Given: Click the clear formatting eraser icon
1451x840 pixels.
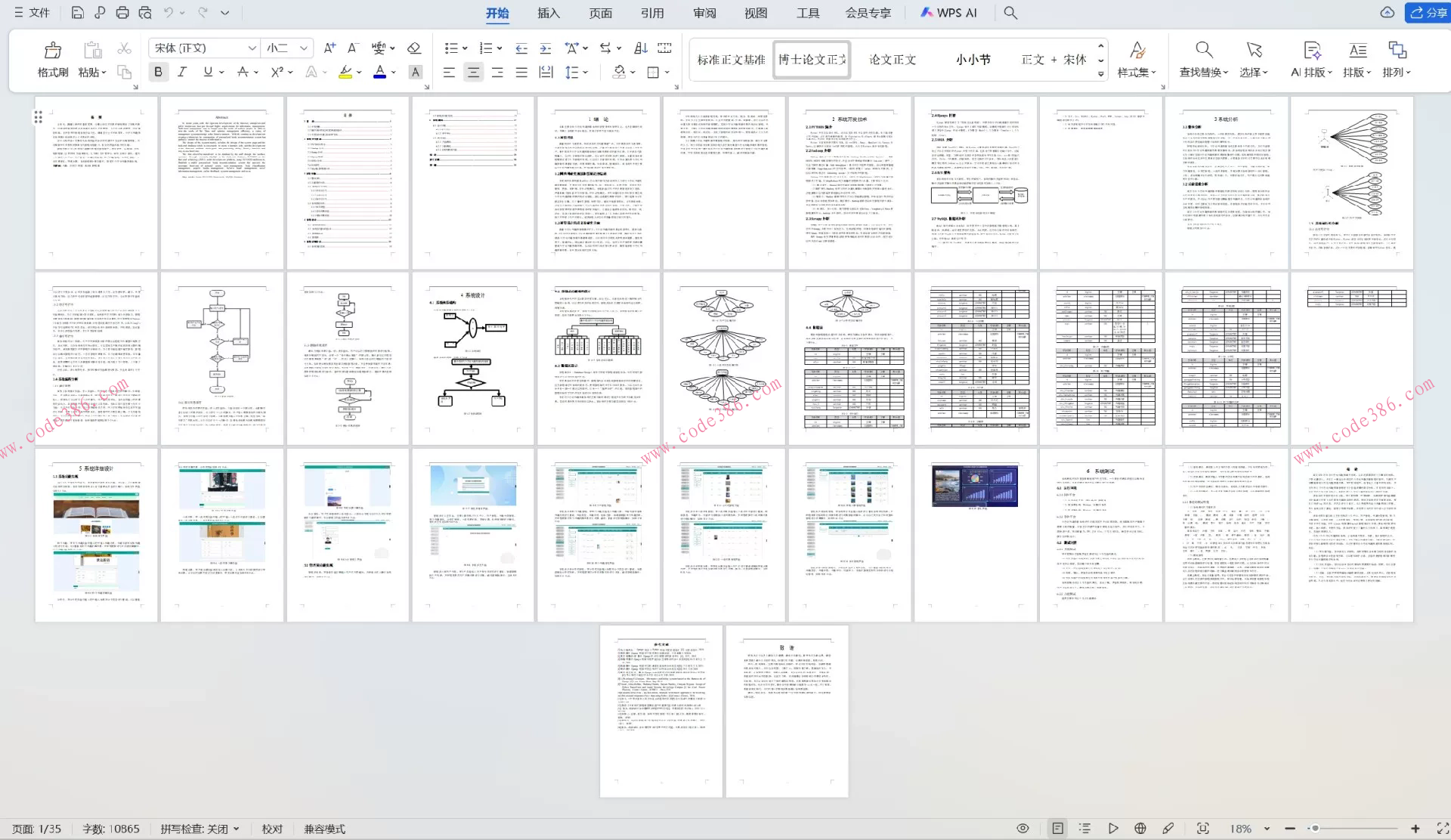Looking at the screenshot, I should (x=413, y=48).
